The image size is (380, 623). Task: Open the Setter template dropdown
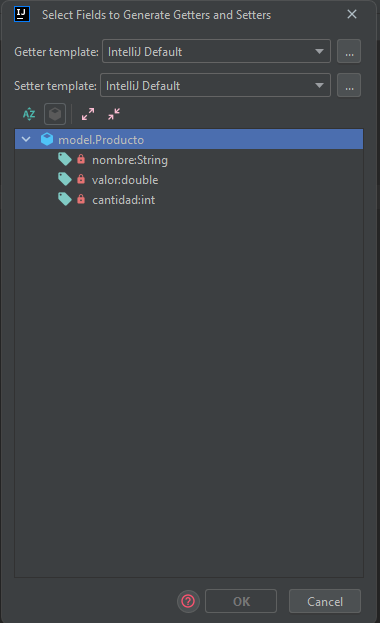coord(215,85)
